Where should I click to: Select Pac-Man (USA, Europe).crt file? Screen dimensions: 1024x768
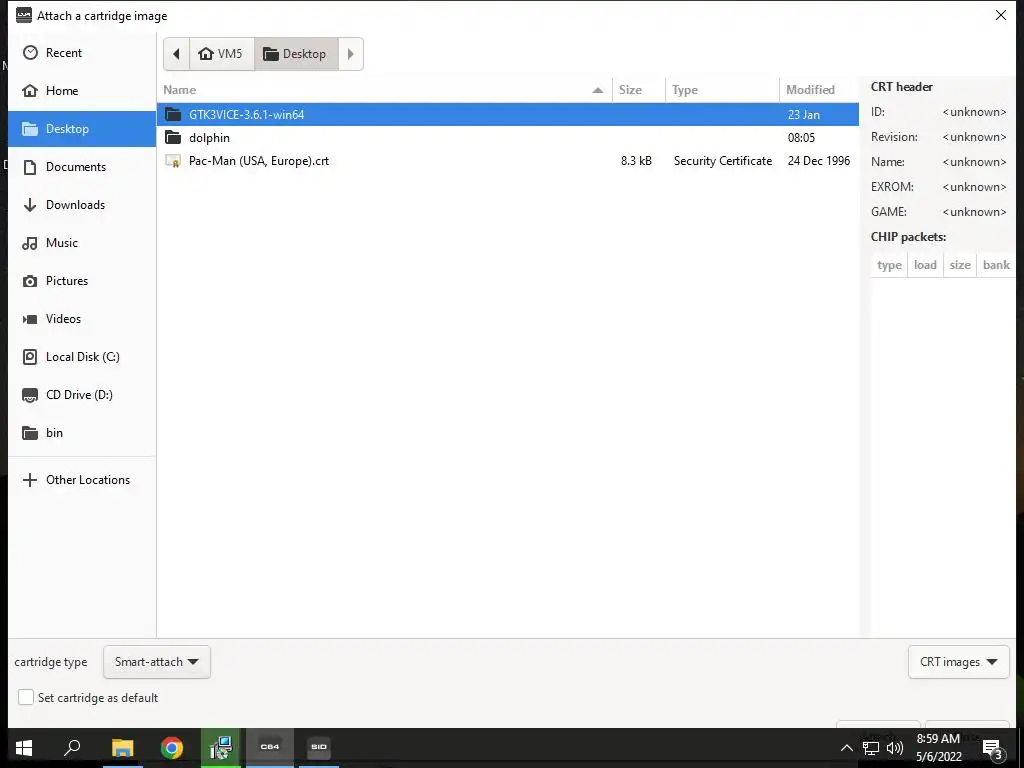click(x=507, y=161)
